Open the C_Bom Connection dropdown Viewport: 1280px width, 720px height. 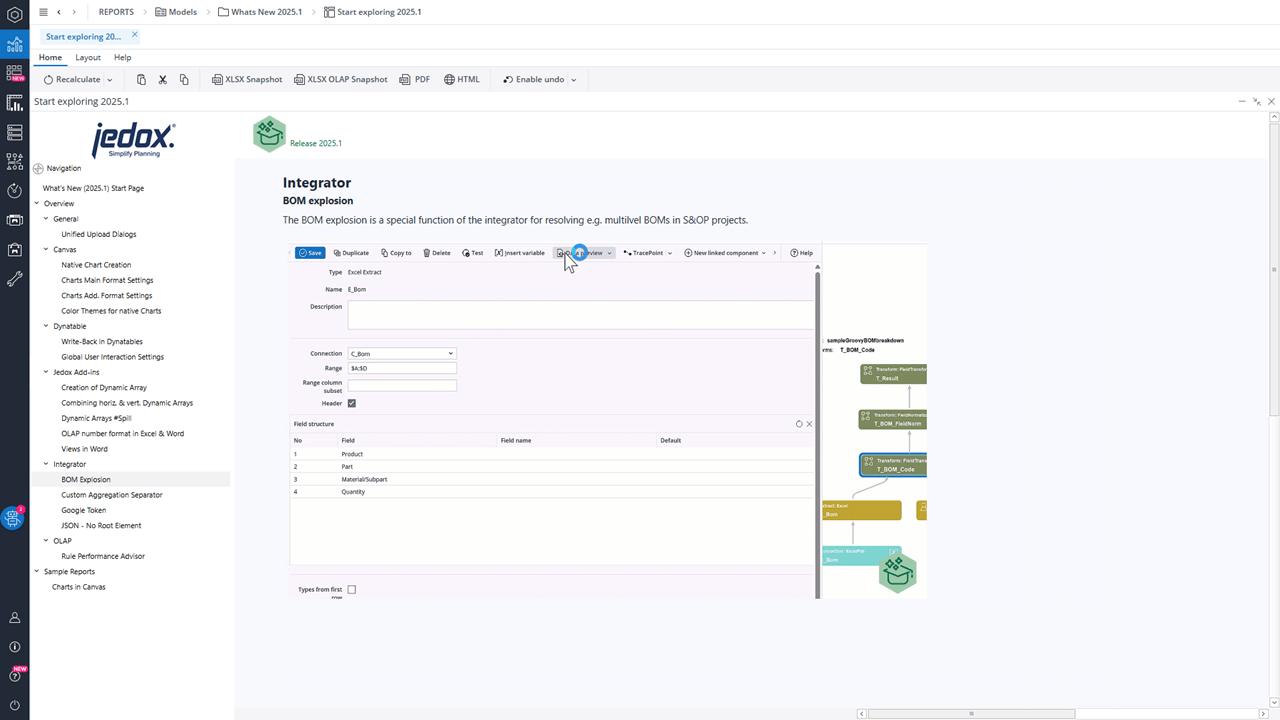402,353
